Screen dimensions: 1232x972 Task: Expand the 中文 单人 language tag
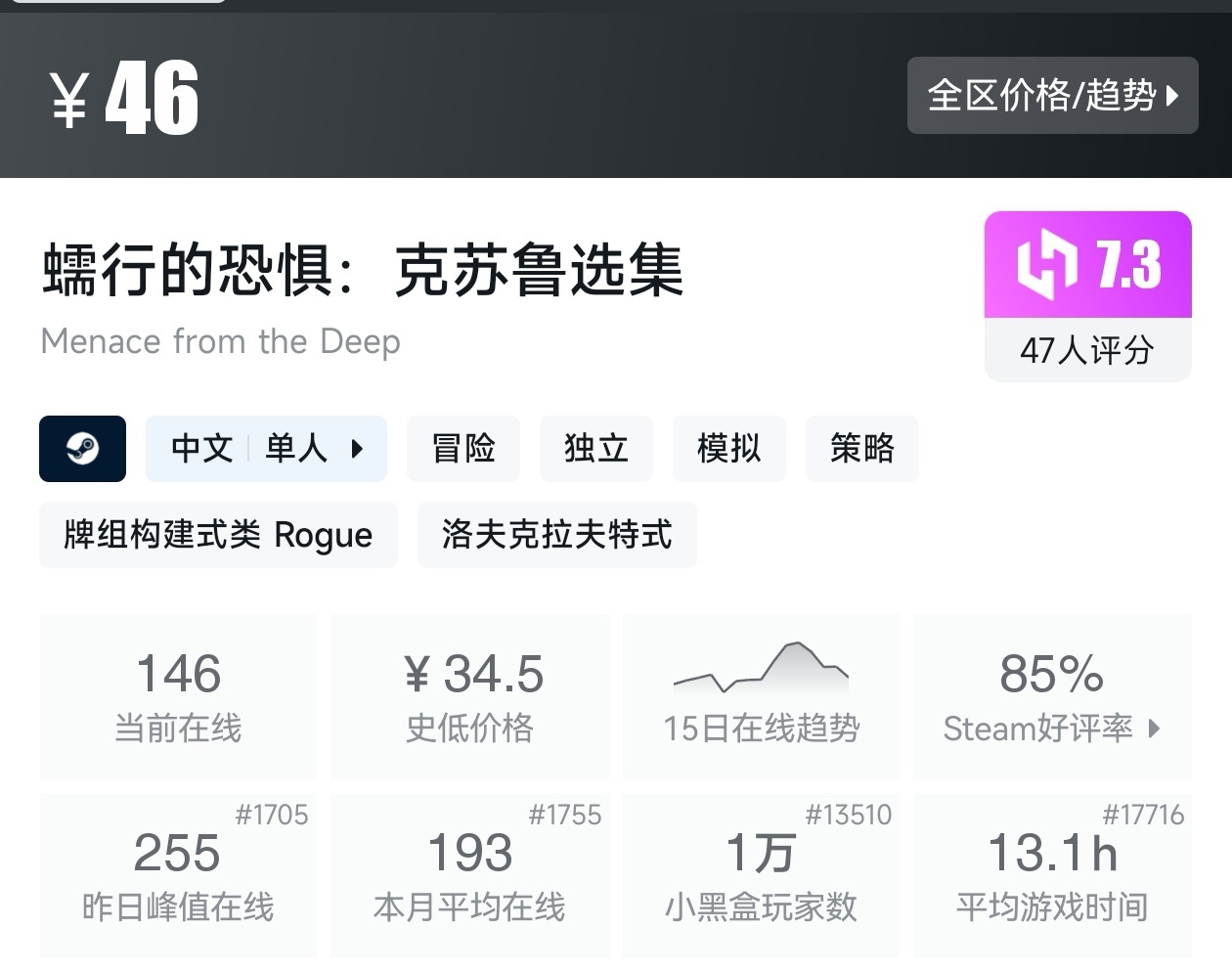tap(266, 449)
